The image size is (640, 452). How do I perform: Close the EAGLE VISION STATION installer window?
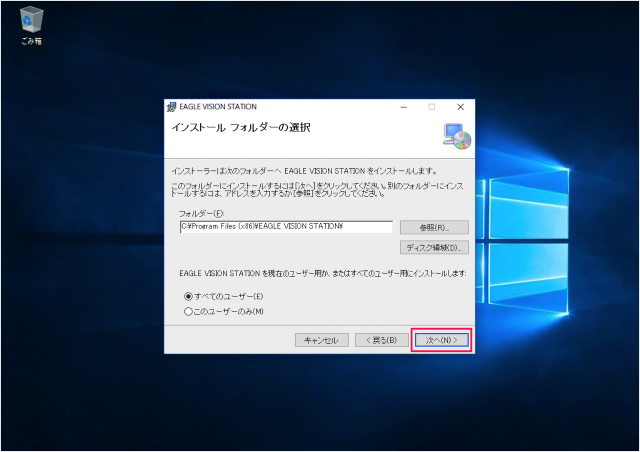click(460, 107)
